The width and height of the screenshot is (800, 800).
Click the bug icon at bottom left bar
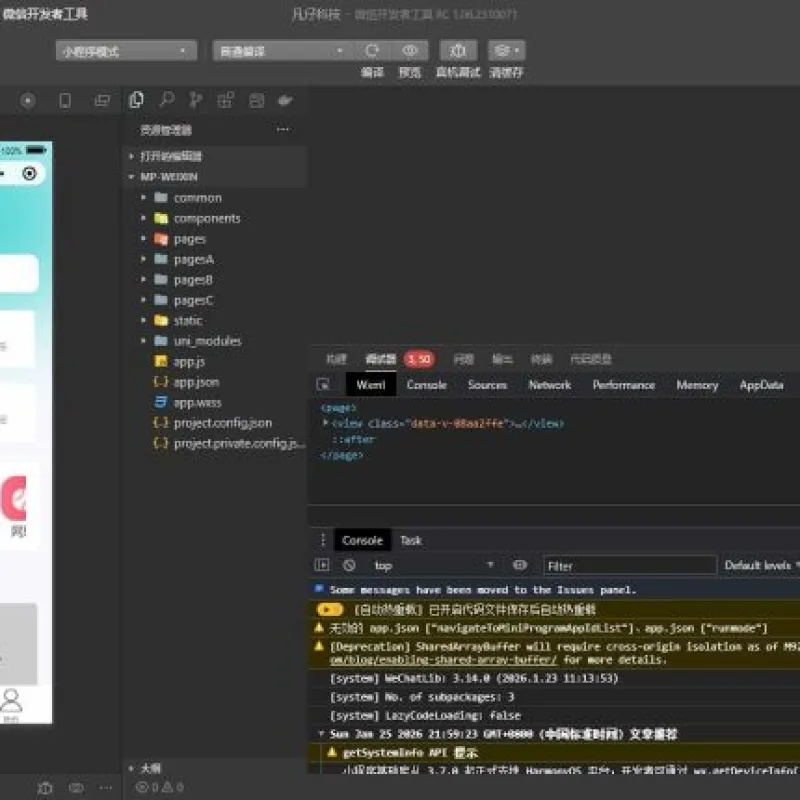pyautogui.click(x=45, y=788)
